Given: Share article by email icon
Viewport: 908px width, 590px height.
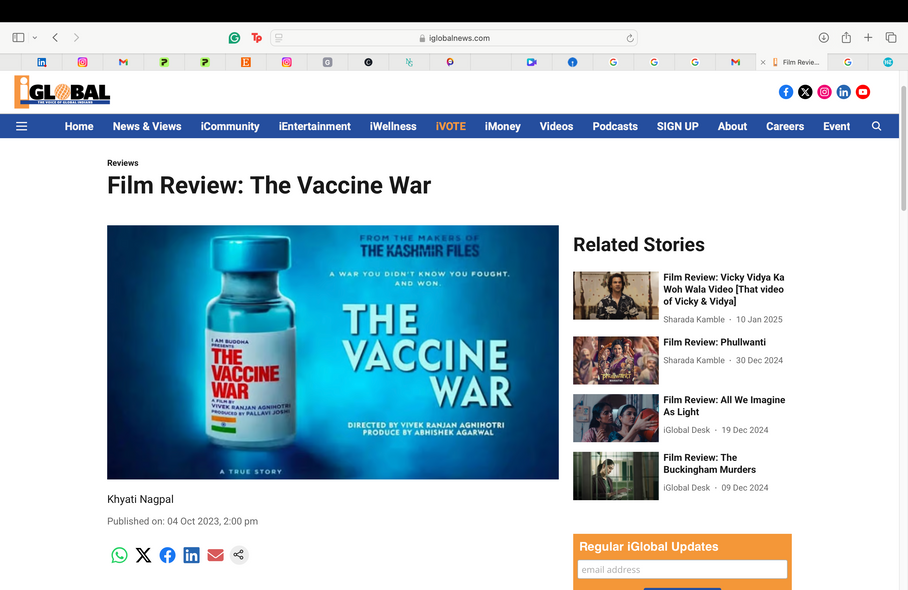Looking at the screenshot, I should [215, 555].
